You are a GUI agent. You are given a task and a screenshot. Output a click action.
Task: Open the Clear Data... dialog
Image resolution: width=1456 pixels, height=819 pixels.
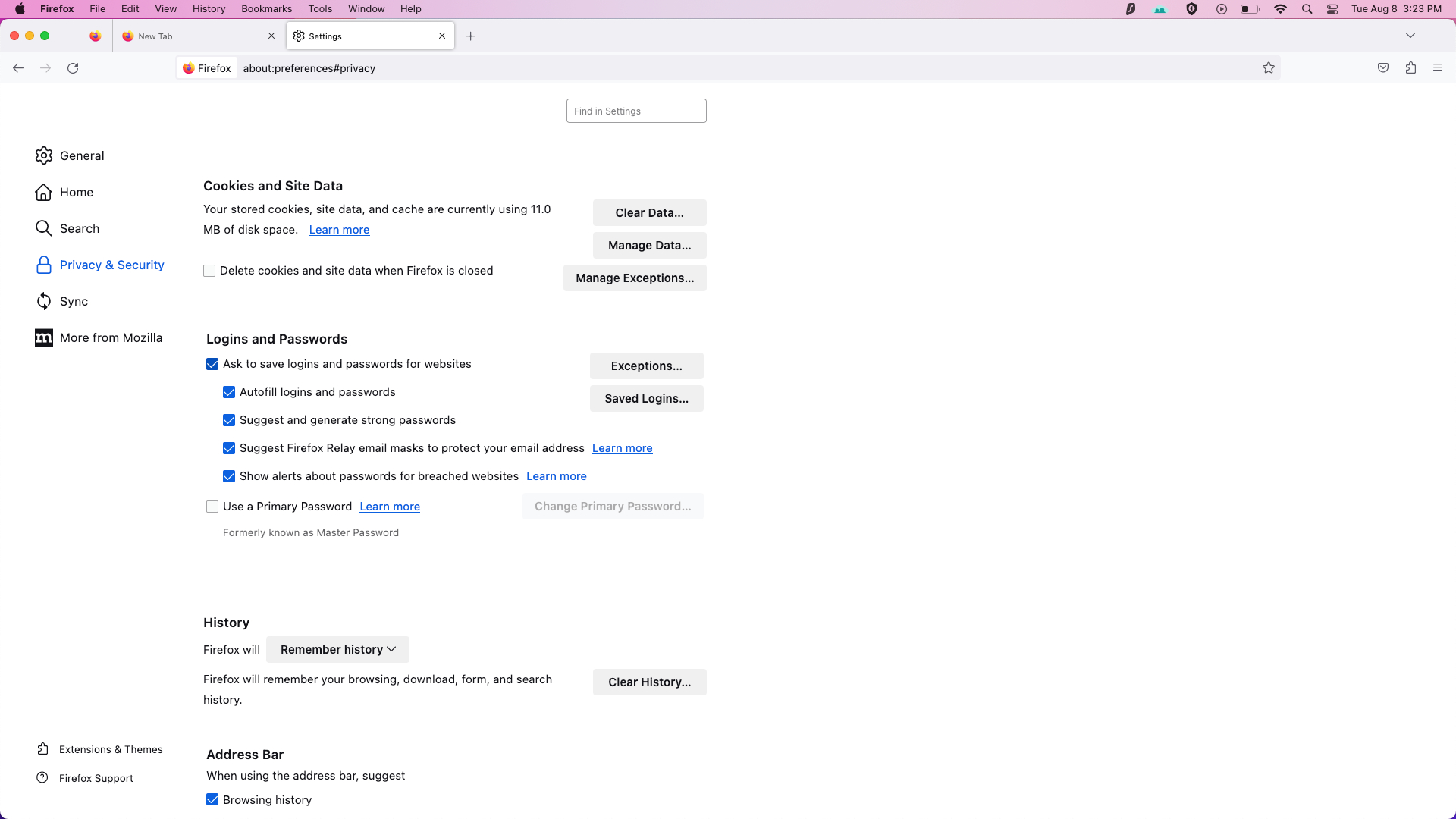[650, 213]
